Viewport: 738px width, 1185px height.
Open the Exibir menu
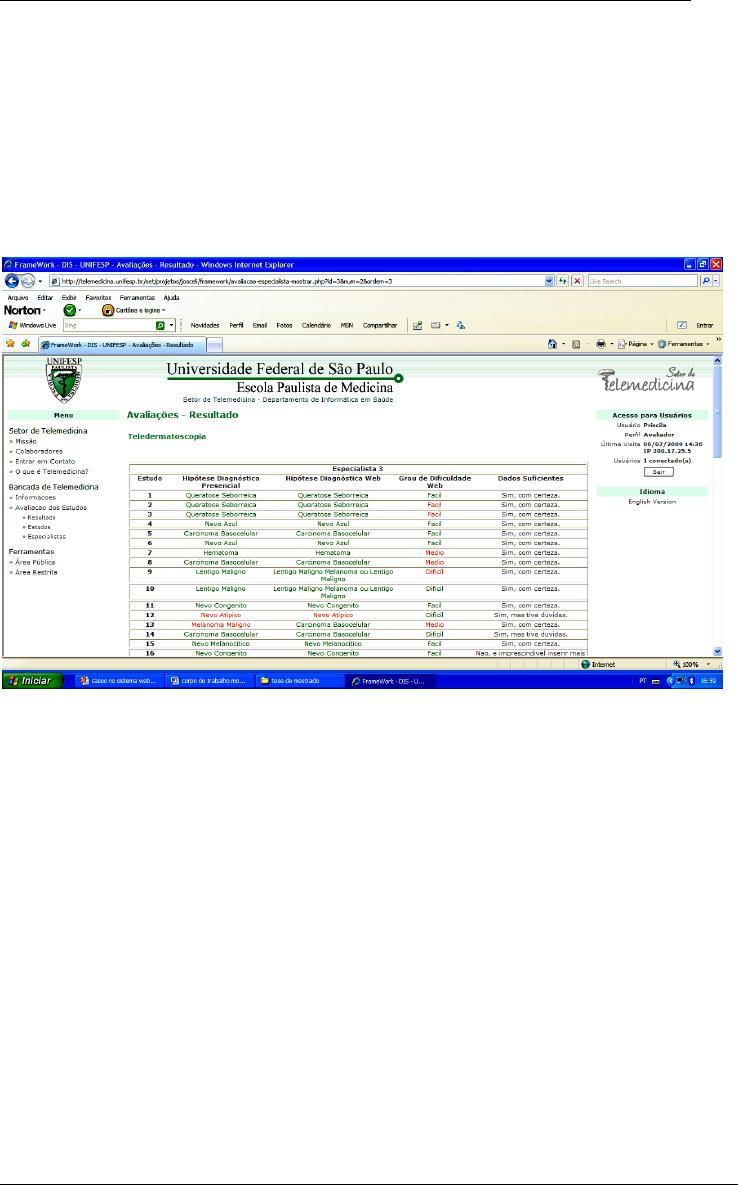point(69,298)
